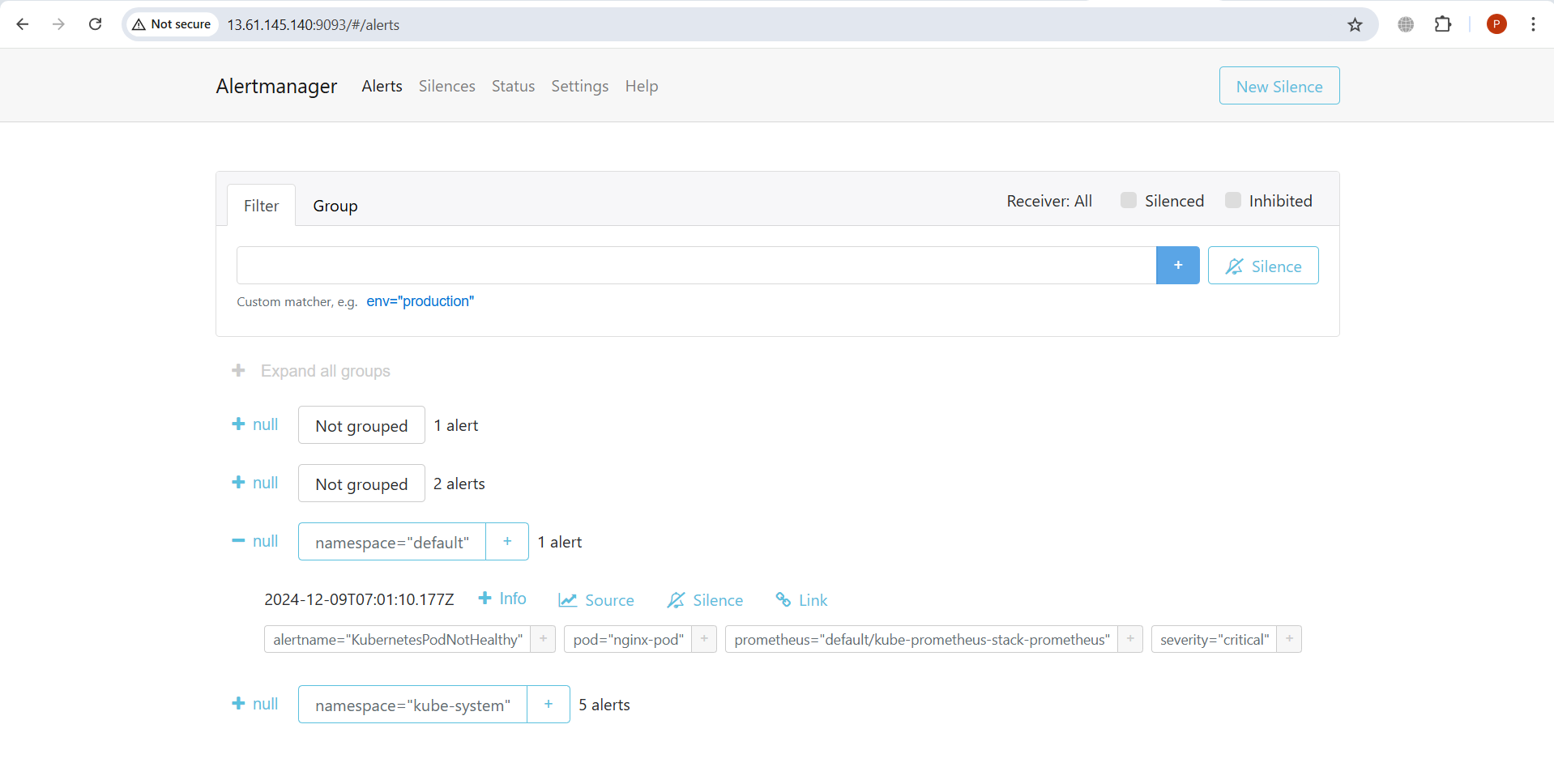Bookmark the page with the star icon
This screenshot has height=784, width=1554.
pyautogui.click(x=1355, y=24)
